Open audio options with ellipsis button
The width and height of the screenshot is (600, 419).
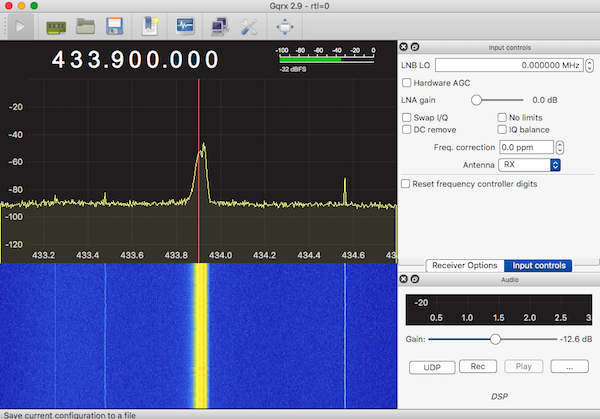tap(569, 366)
